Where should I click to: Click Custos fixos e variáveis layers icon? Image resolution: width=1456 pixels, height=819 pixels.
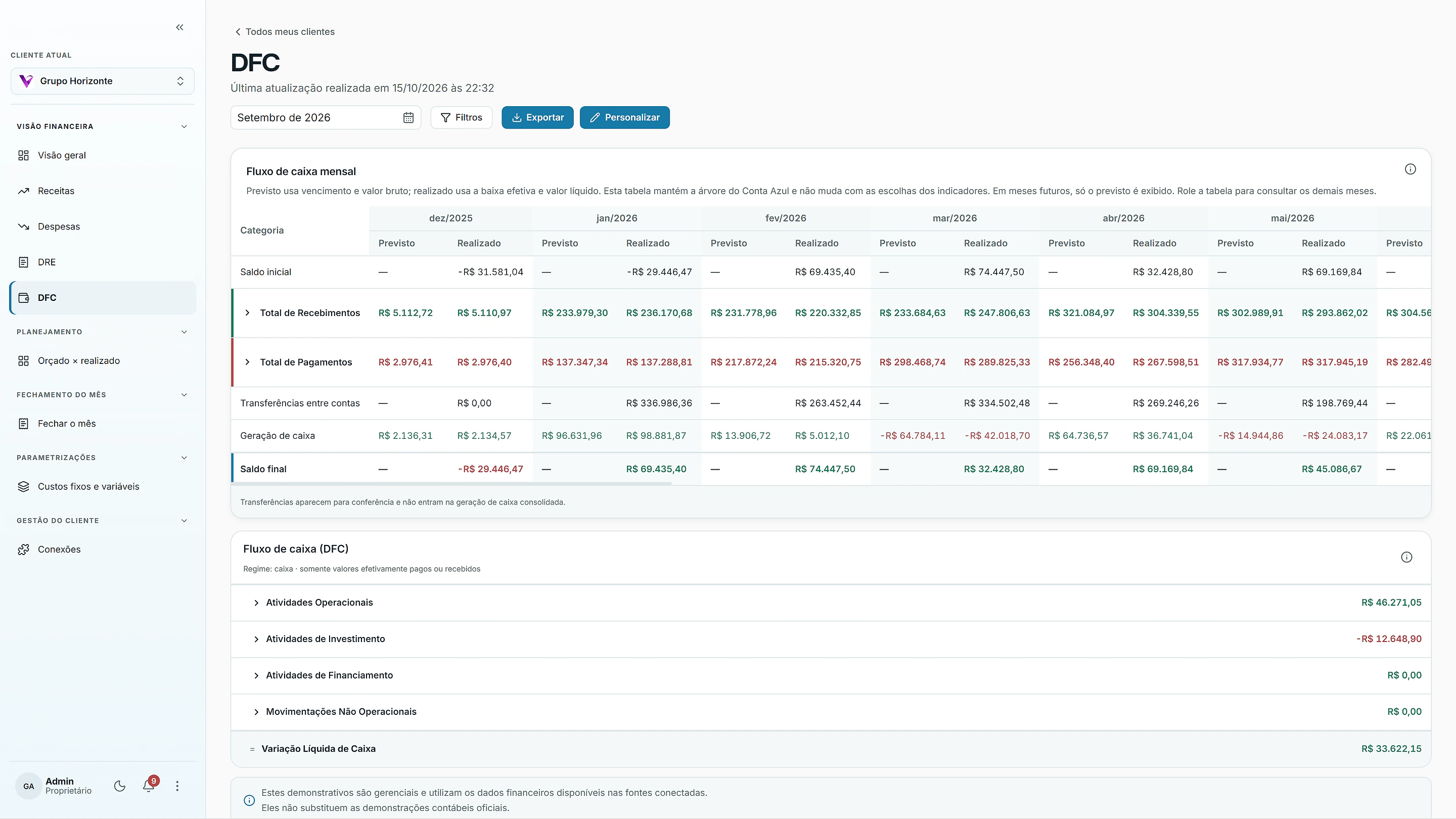pos(23,487)
